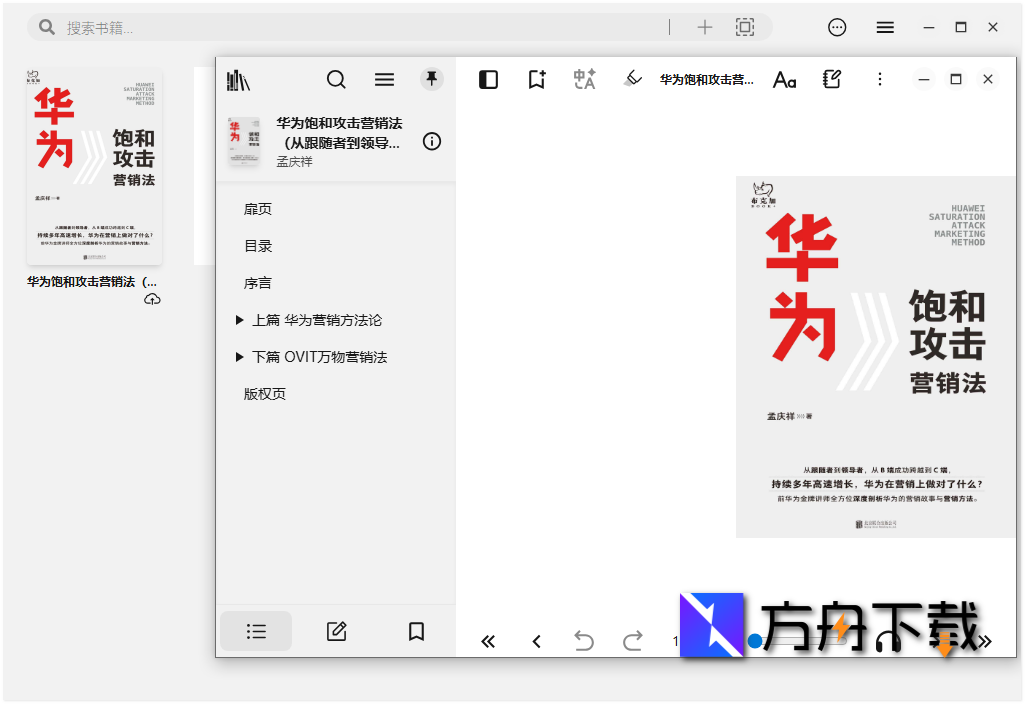Image resolution: width=1025 pixels, height=704 pixels.
Task: Open the circled ellipsis options menu
Action: coord(837,27)
